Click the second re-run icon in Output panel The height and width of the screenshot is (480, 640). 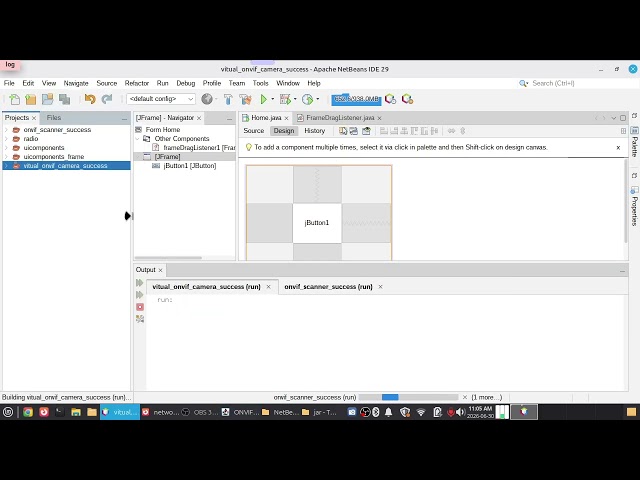(x=140, y=295)
